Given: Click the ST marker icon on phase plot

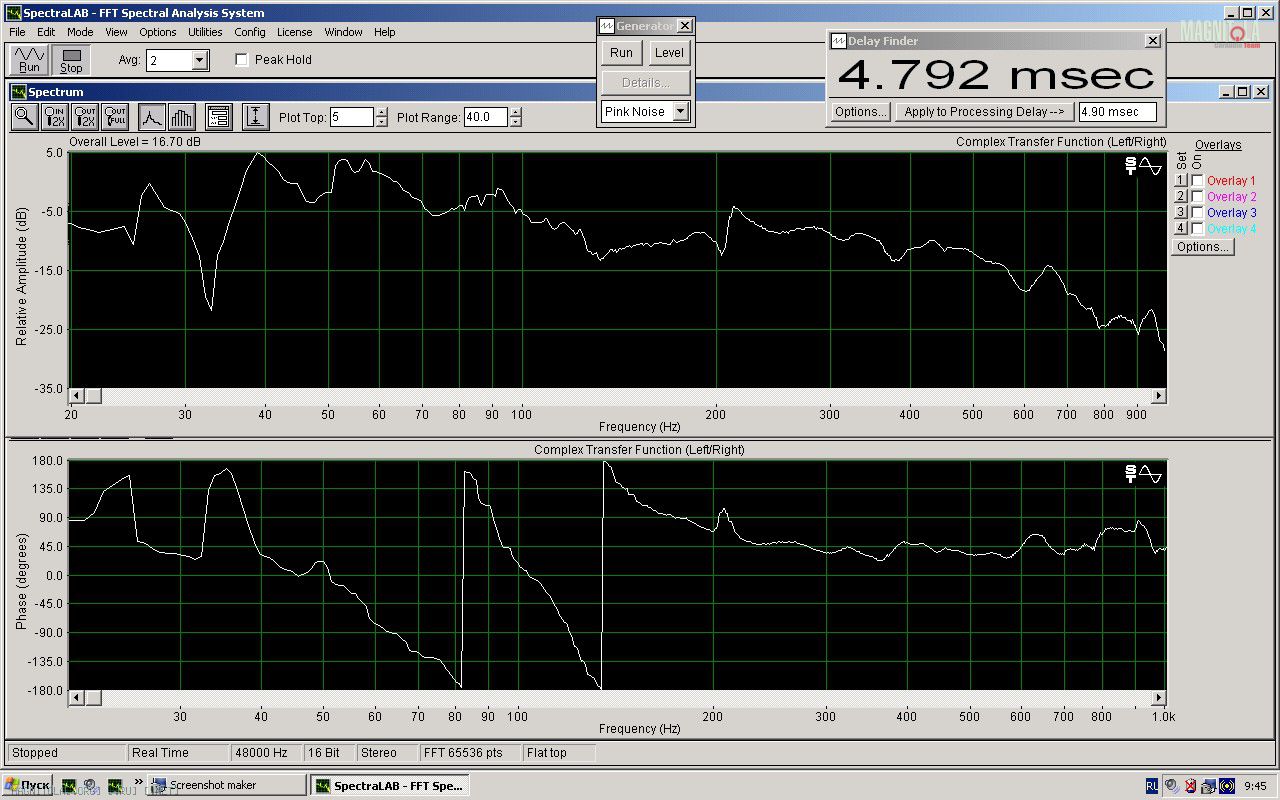Looking at the screenshot, I should click(x=1131, y=474).
